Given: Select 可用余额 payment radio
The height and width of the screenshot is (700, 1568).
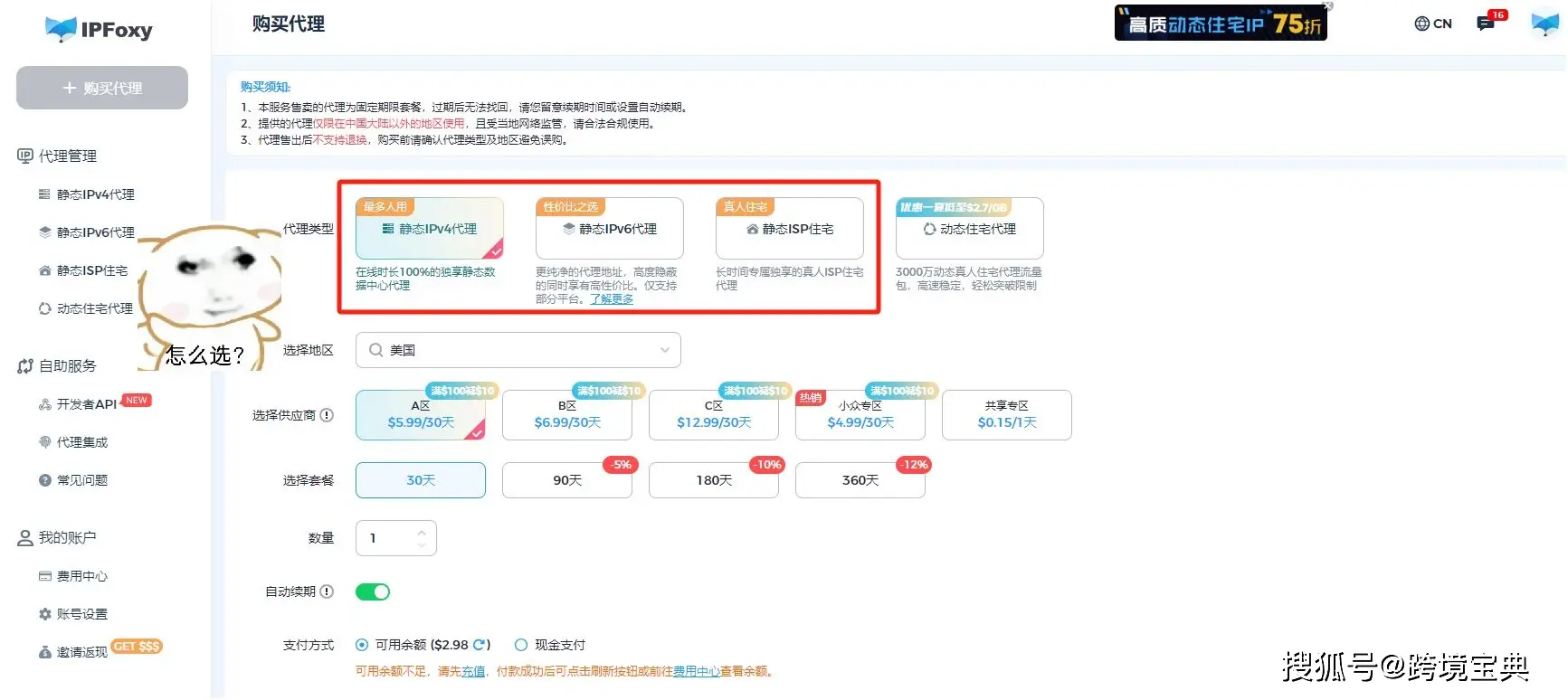Looking at the screenshot, I should [362, 645].
